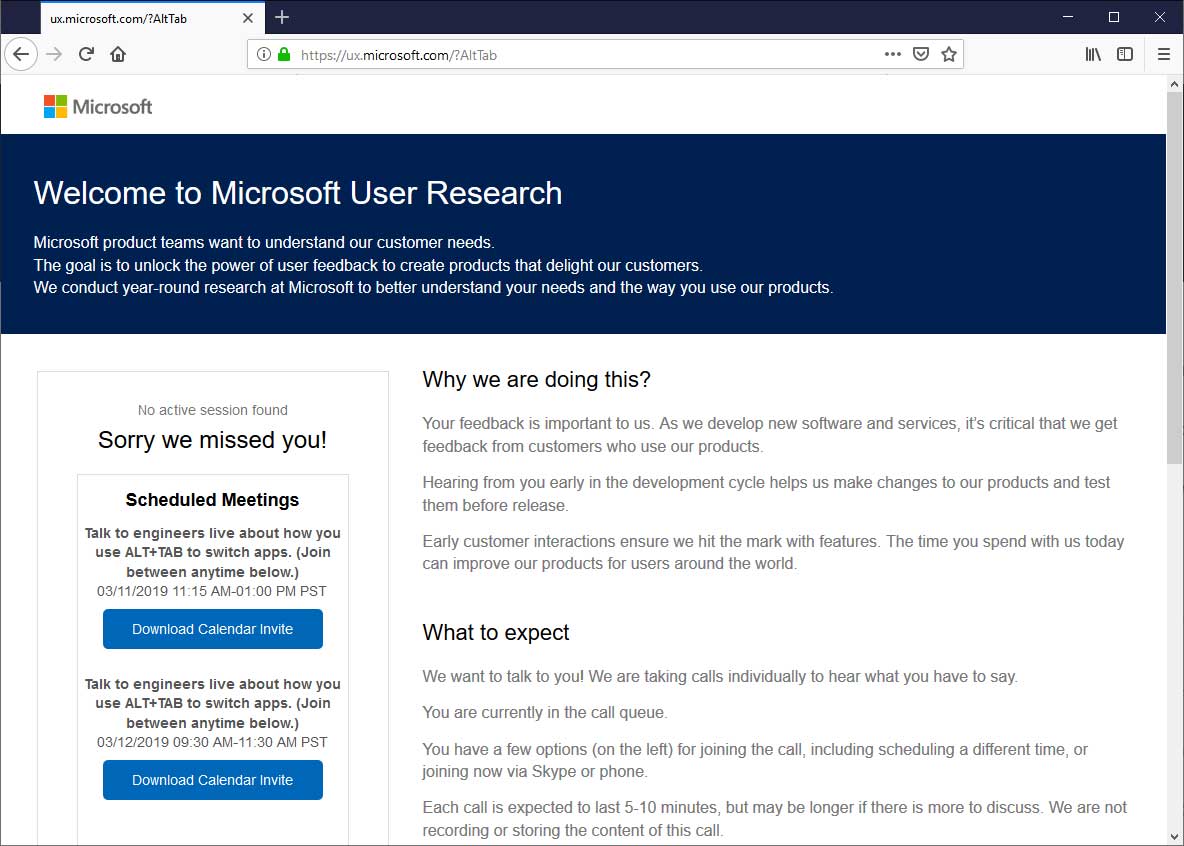Viewport: 1184px width, 846px height.
Task: Open the Library view
Action: 1093,54
